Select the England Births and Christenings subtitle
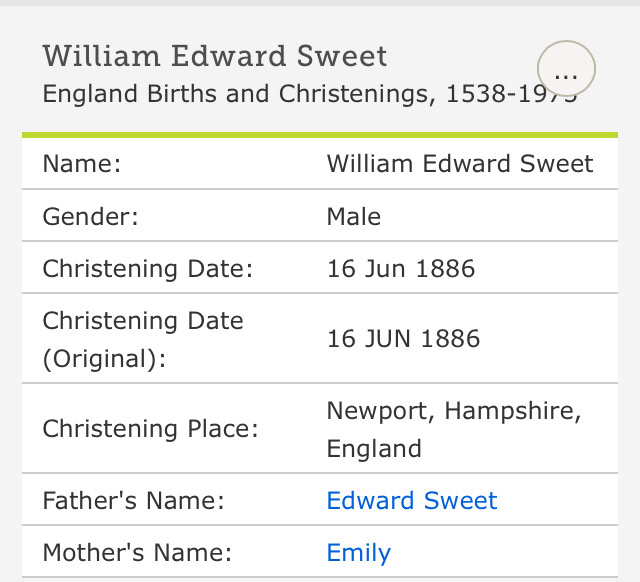The image size is (640, 582). 290,95
